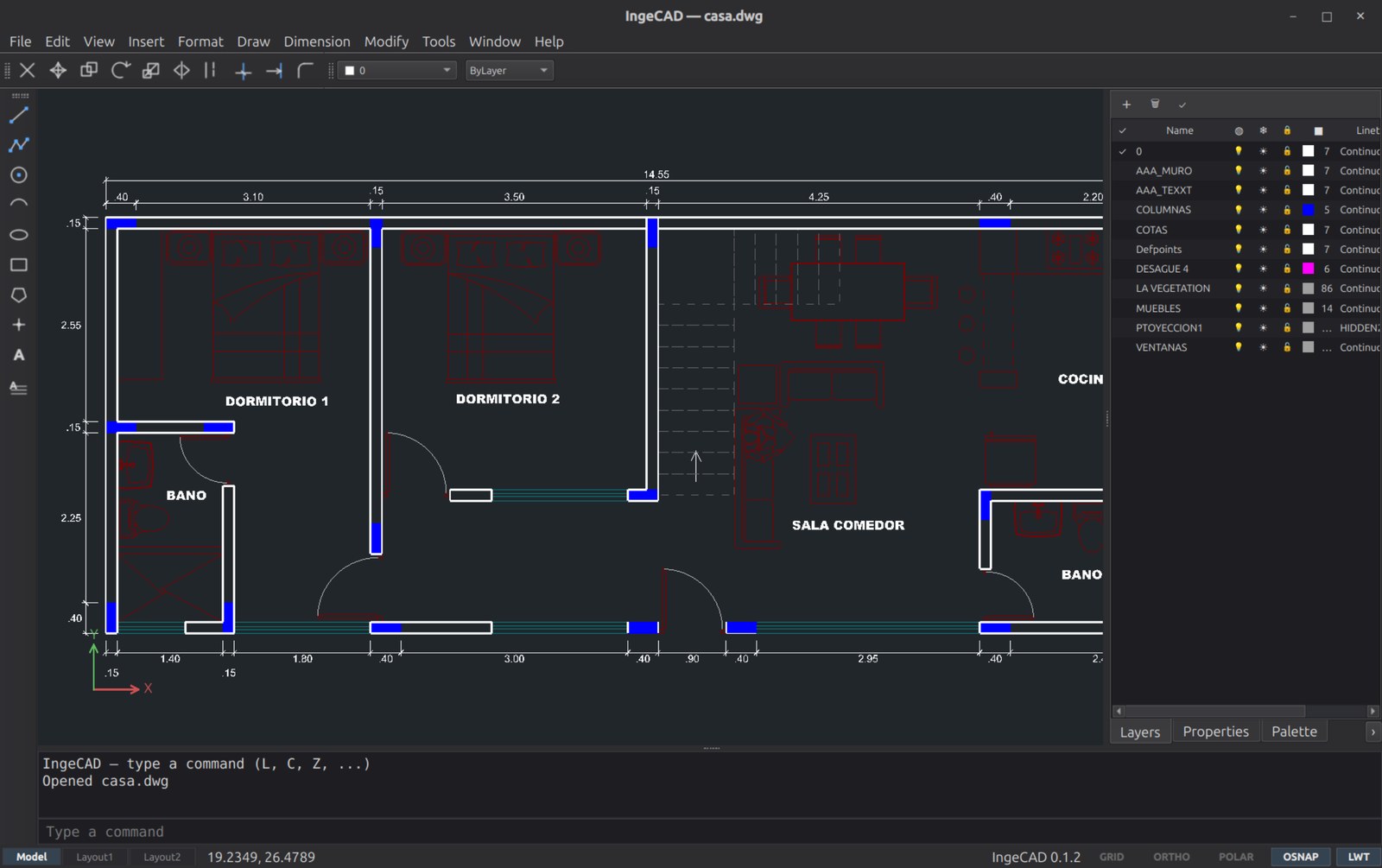Select the single-line Text tool
The width and height of the screenshot is (1382, 868).
pos(19,355)
